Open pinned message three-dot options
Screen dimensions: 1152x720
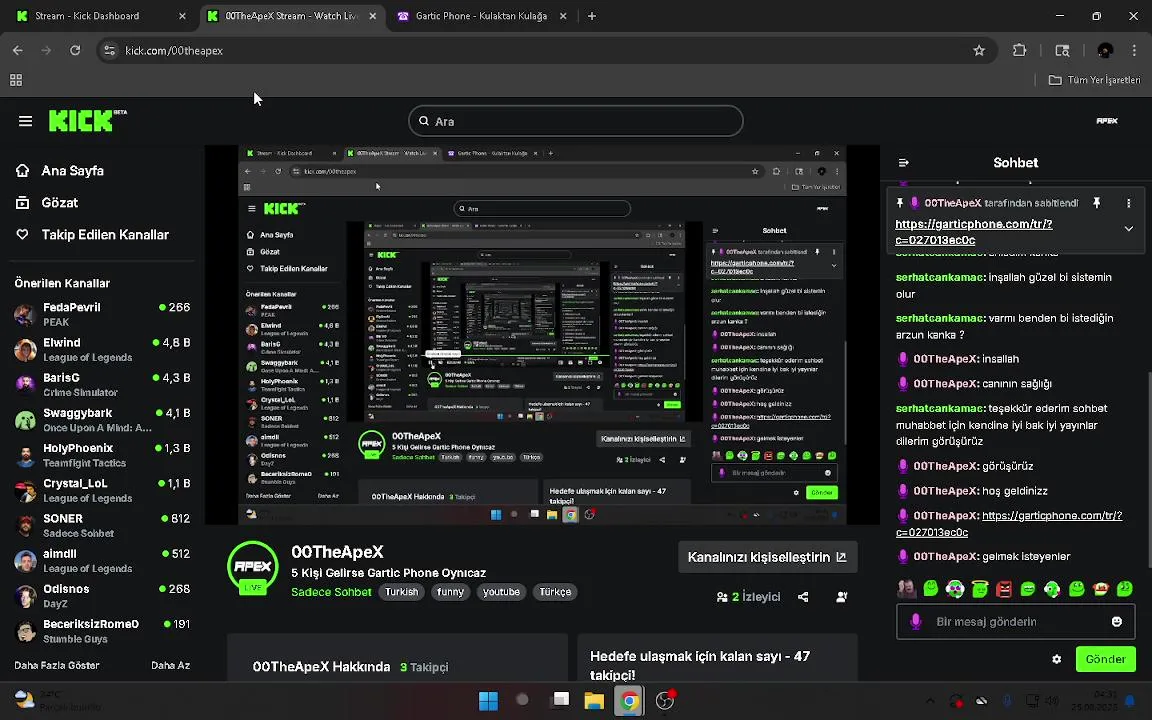[x=1128, y=203]
